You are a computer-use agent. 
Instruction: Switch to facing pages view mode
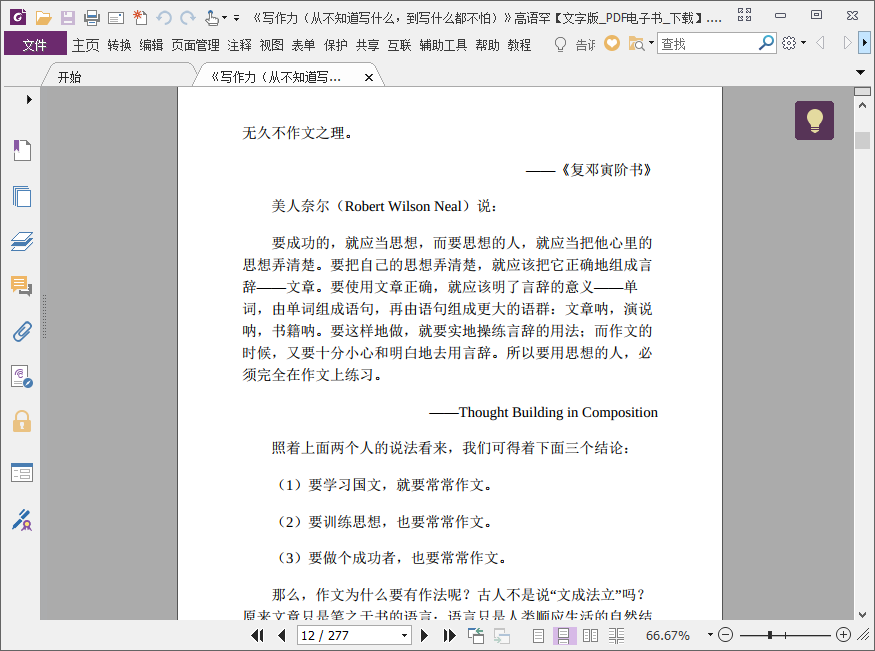coord(590,635)
